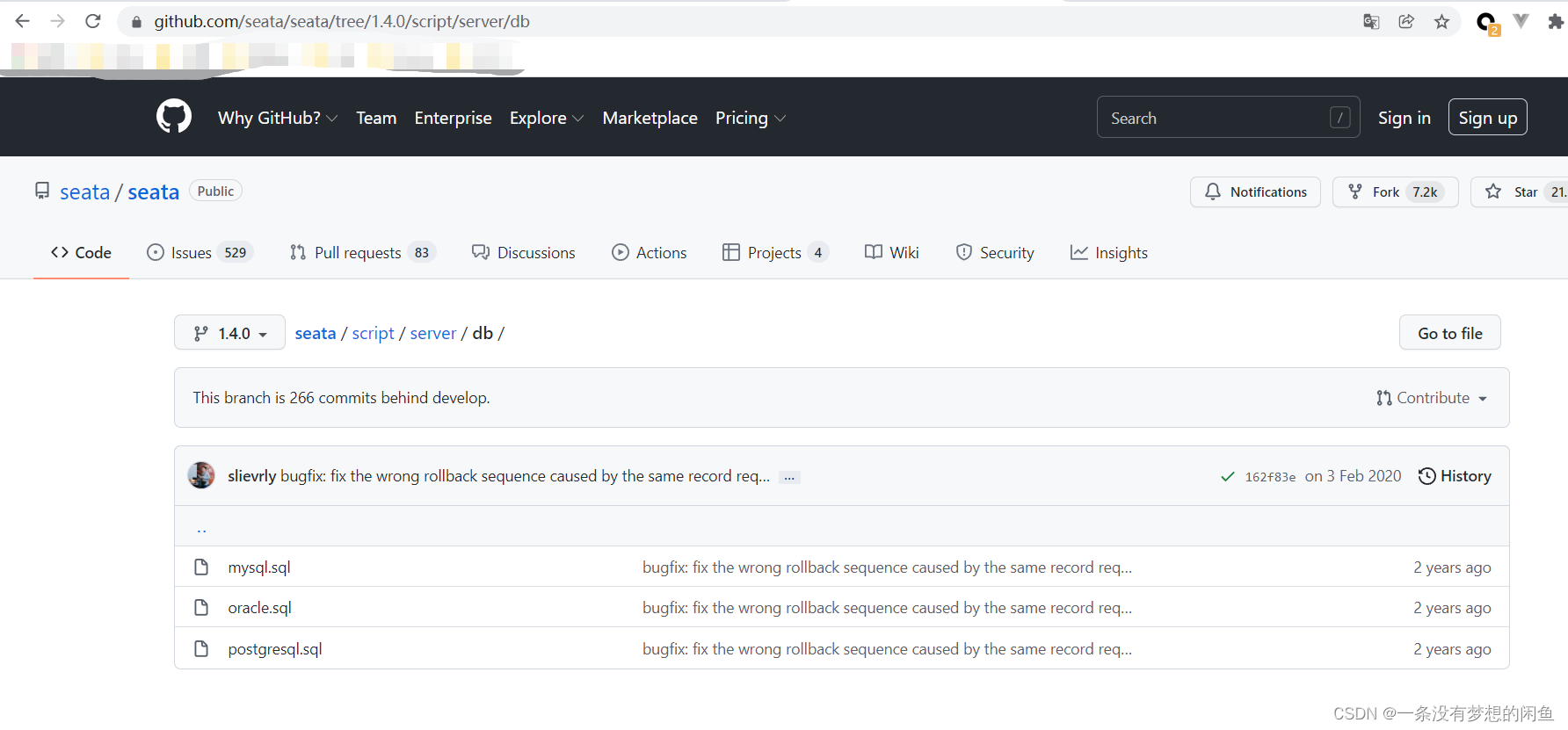The height and width of the screenshot is (730, 1568).
Task: Switch to the Discussions tab
Action: [524, 252]
